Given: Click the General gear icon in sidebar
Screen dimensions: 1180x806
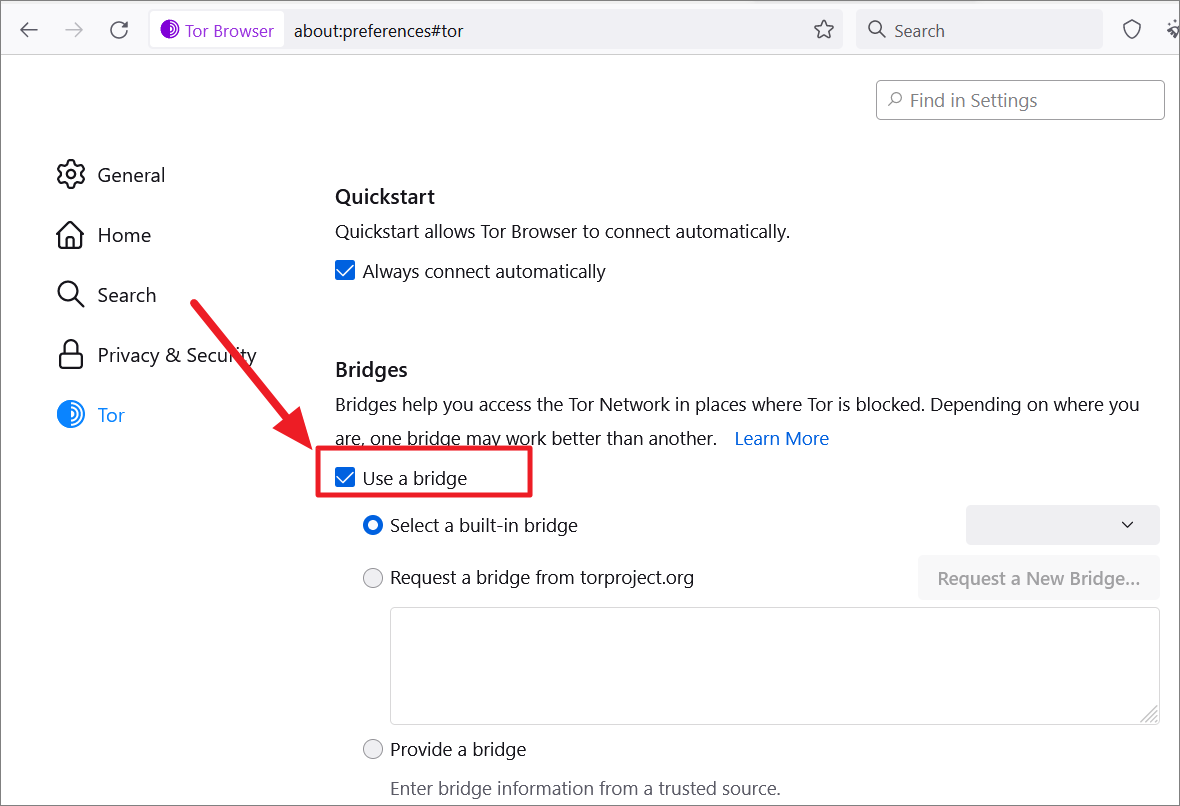Looking at the screenshot, I should click(71, 175).
